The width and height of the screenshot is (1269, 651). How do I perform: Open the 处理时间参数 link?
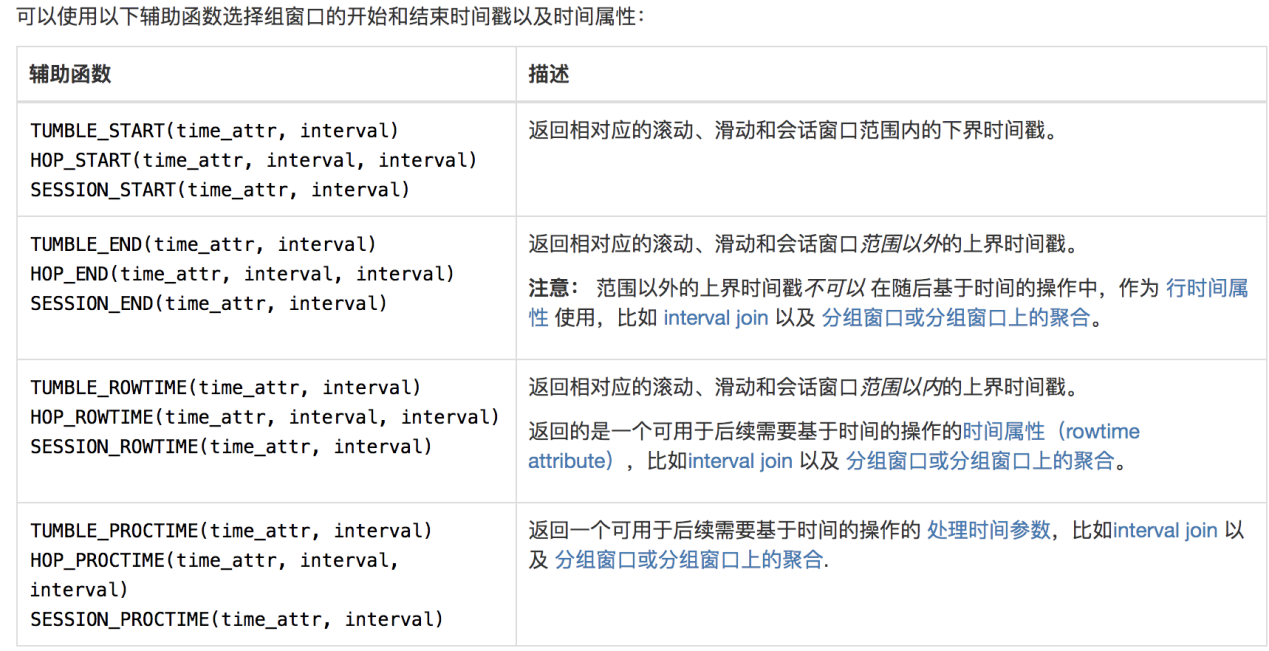click(989, 530)
